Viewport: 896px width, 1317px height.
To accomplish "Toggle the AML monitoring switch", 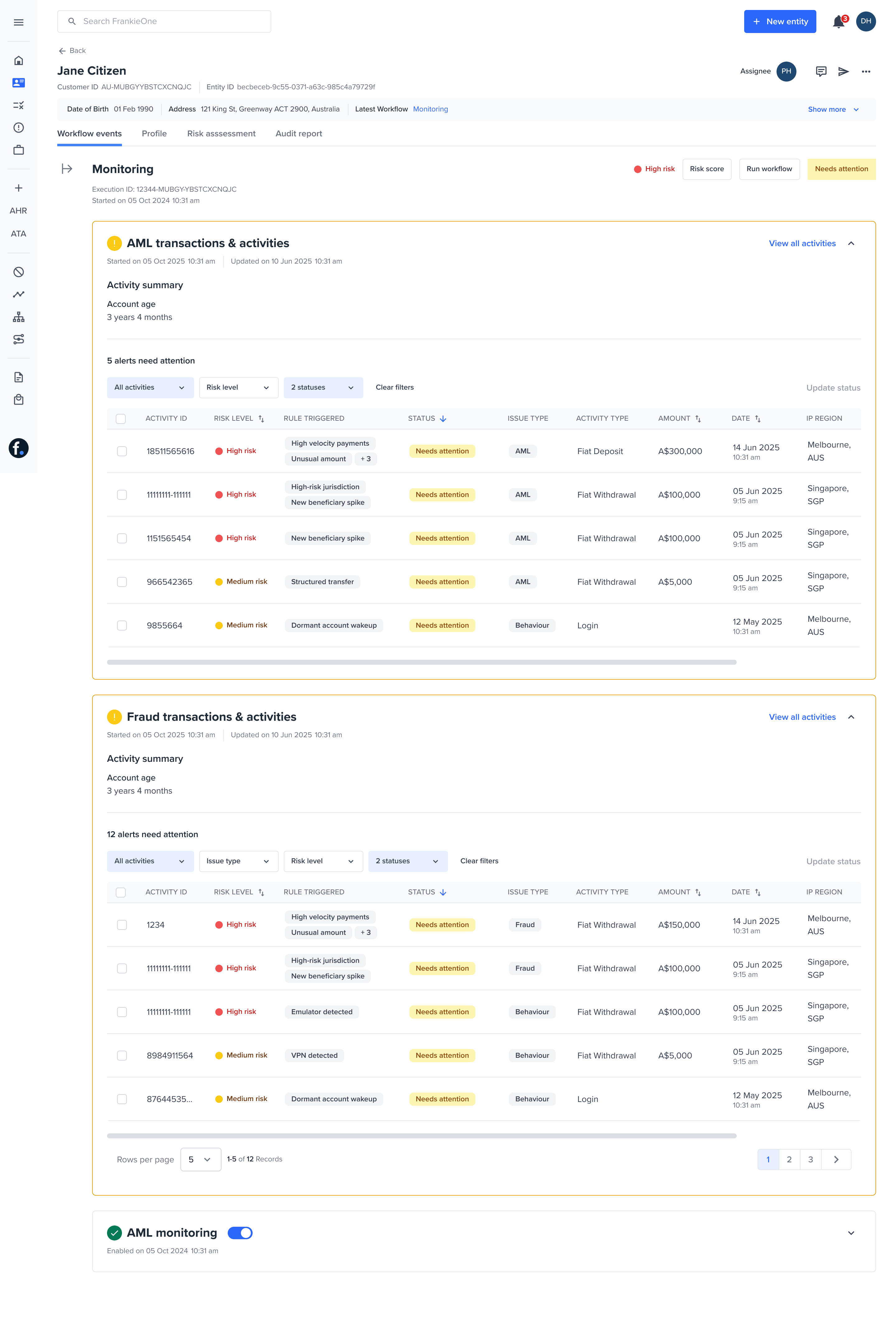I will pos(240,1233).
